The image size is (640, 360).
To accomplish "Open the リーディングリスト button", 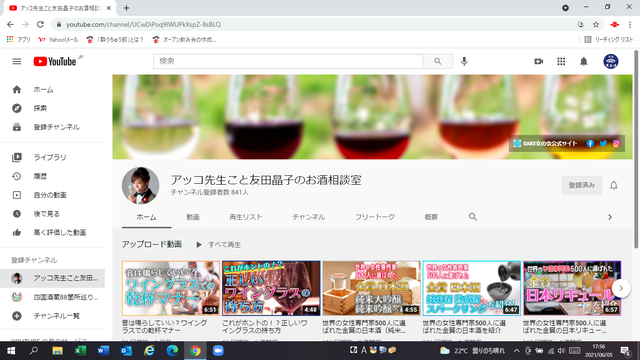I will tap(609, 40).
